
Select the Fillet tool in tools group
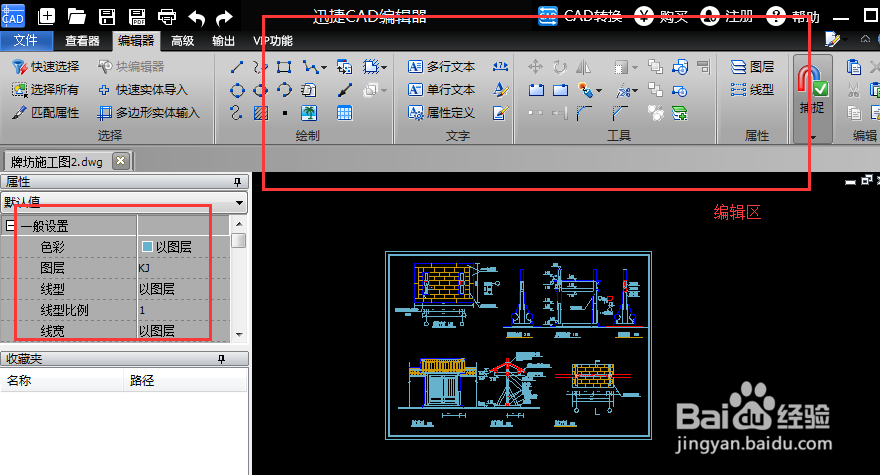click(584, 113)
